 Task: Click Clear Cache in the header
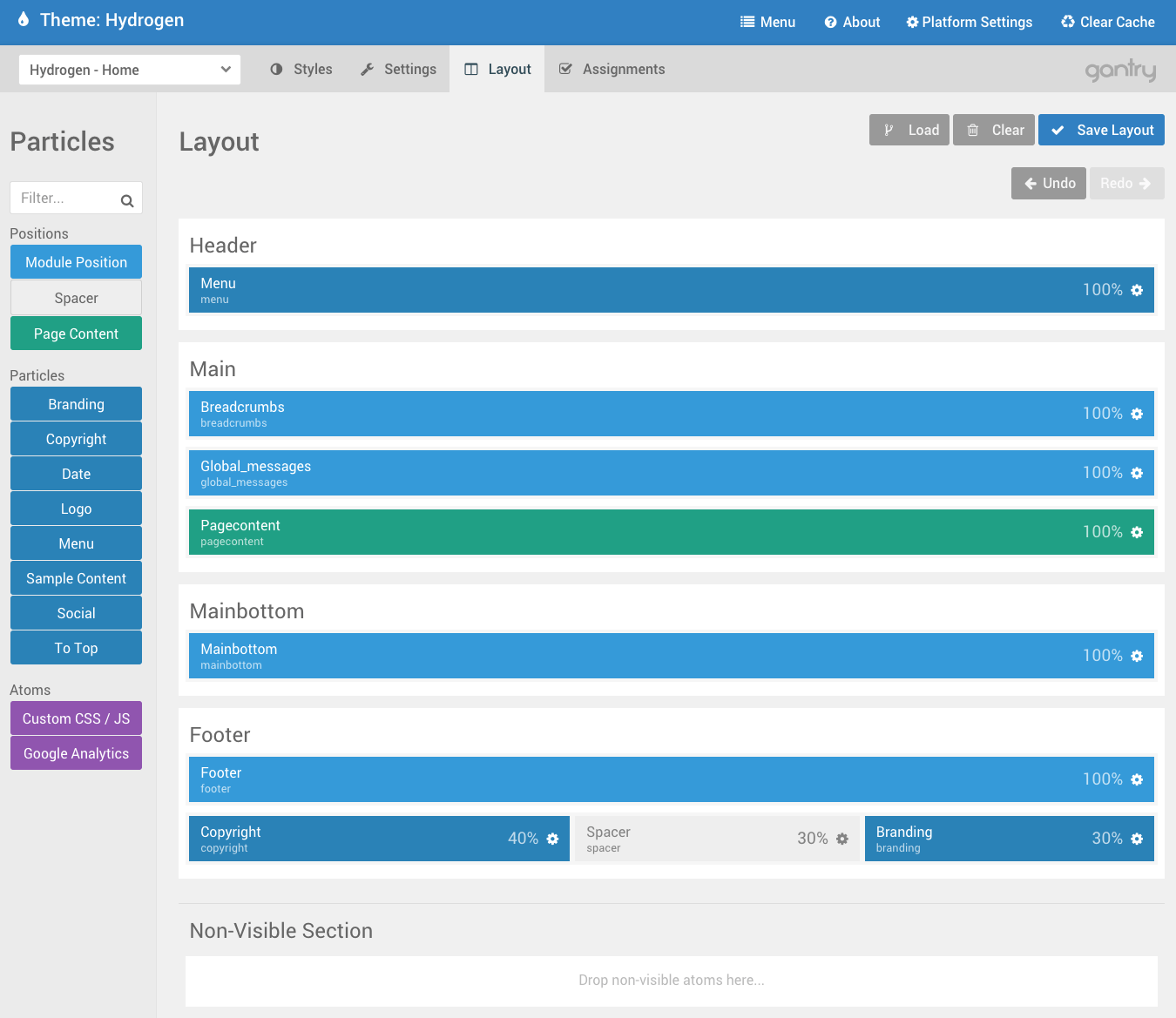coord(1107,23)
